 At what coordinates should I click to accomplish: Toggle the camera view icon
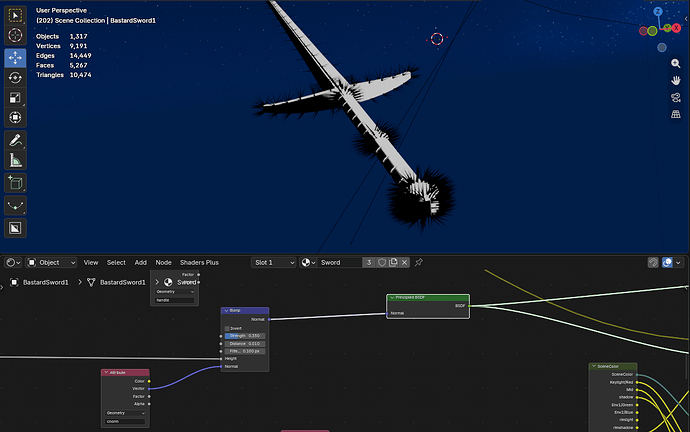point(675,97)
